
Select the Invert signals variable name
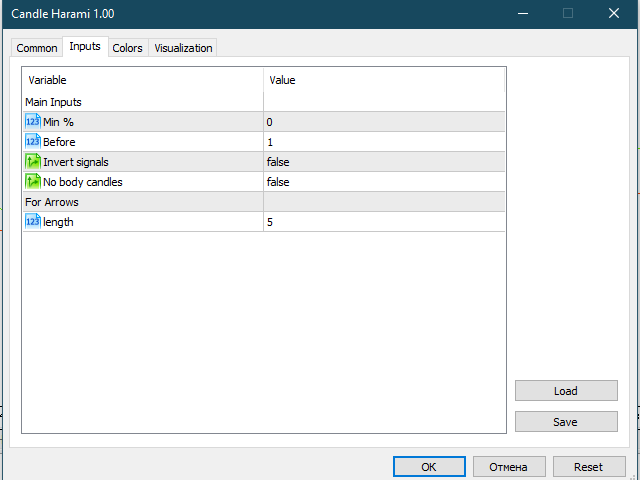coord(76,162)
